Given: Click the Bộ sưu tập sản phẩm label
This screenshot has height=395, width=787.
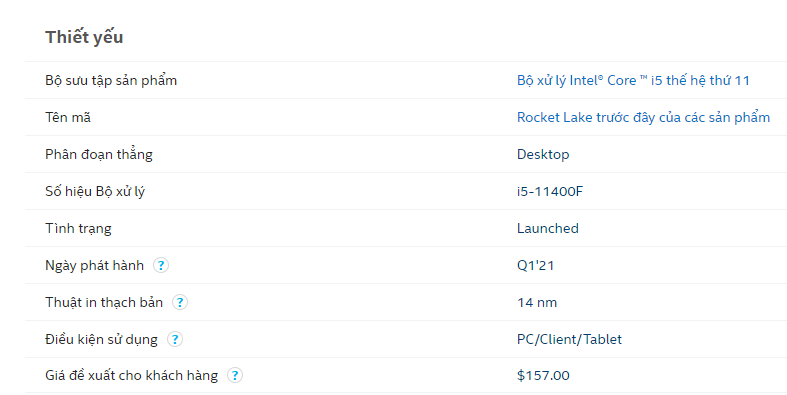Looking at the screenshot, I should click(111, 80).
